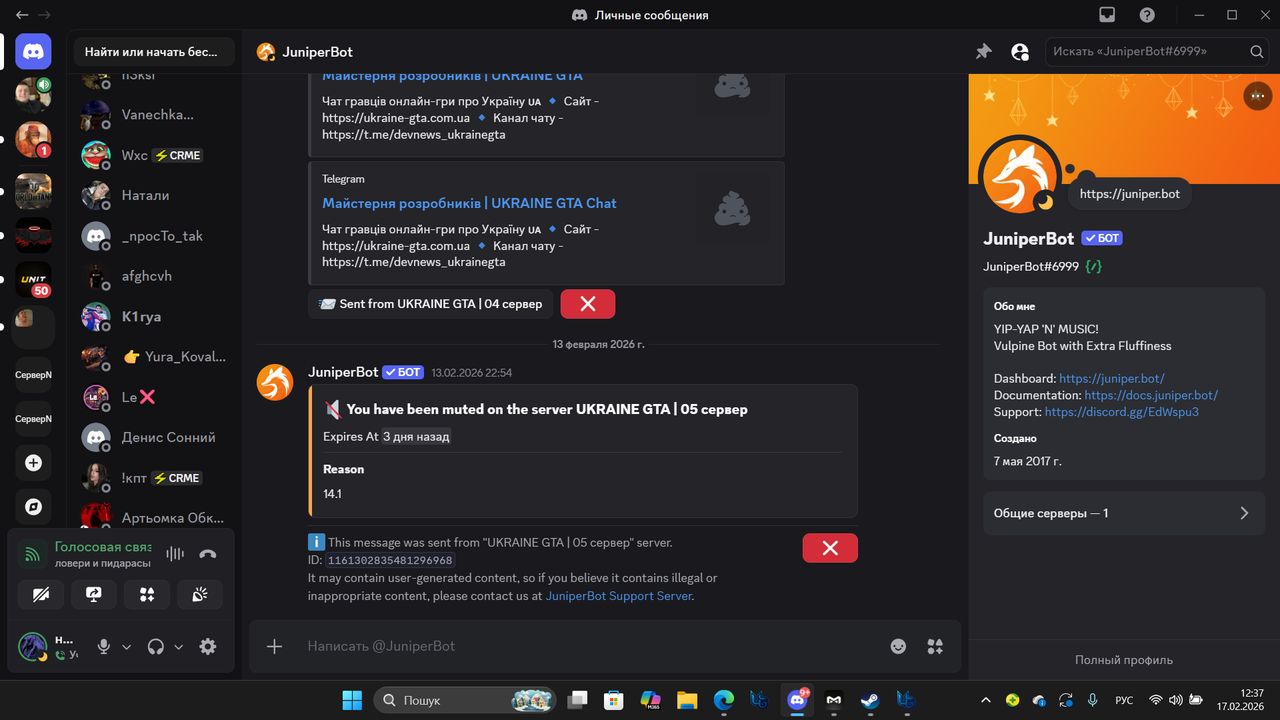This screenshot has width=1280, height=720.
Task: Open Microsoft Edge from the taskbar
Action: [724, 700]
